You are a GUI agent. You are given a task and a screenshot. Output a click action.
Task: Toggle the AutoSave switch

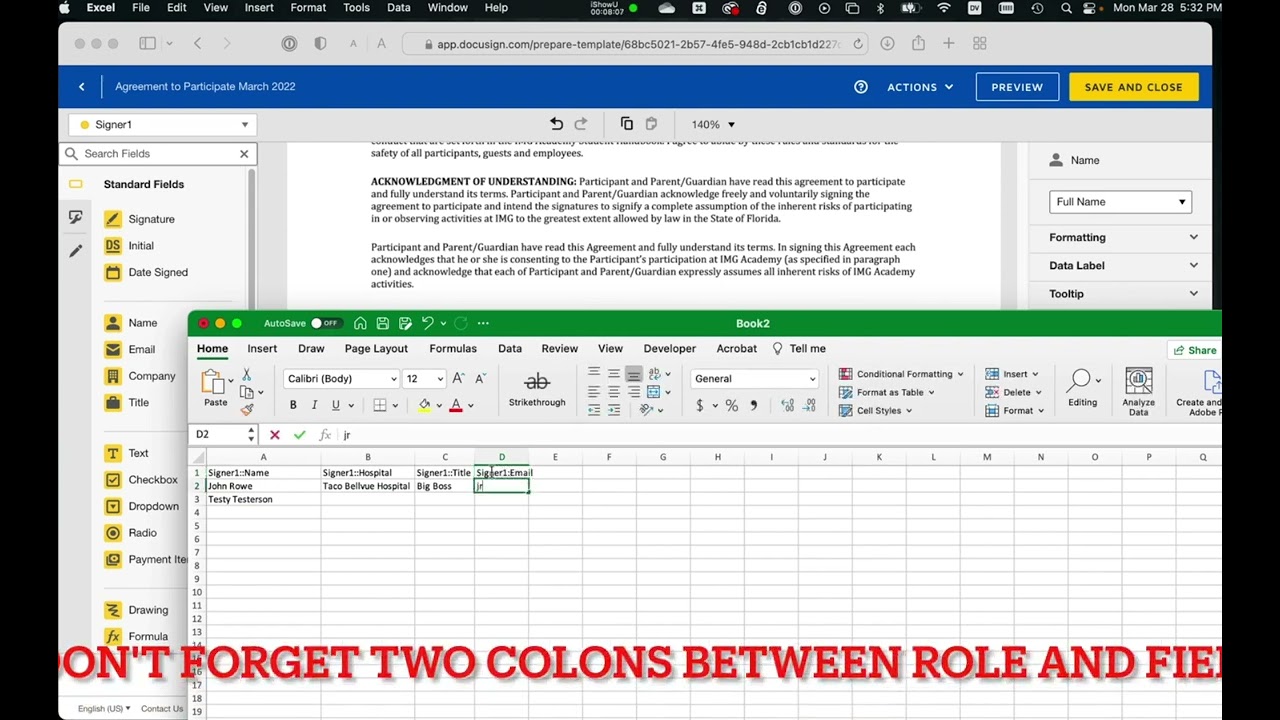pyautogui.click(x=323, y=323)
